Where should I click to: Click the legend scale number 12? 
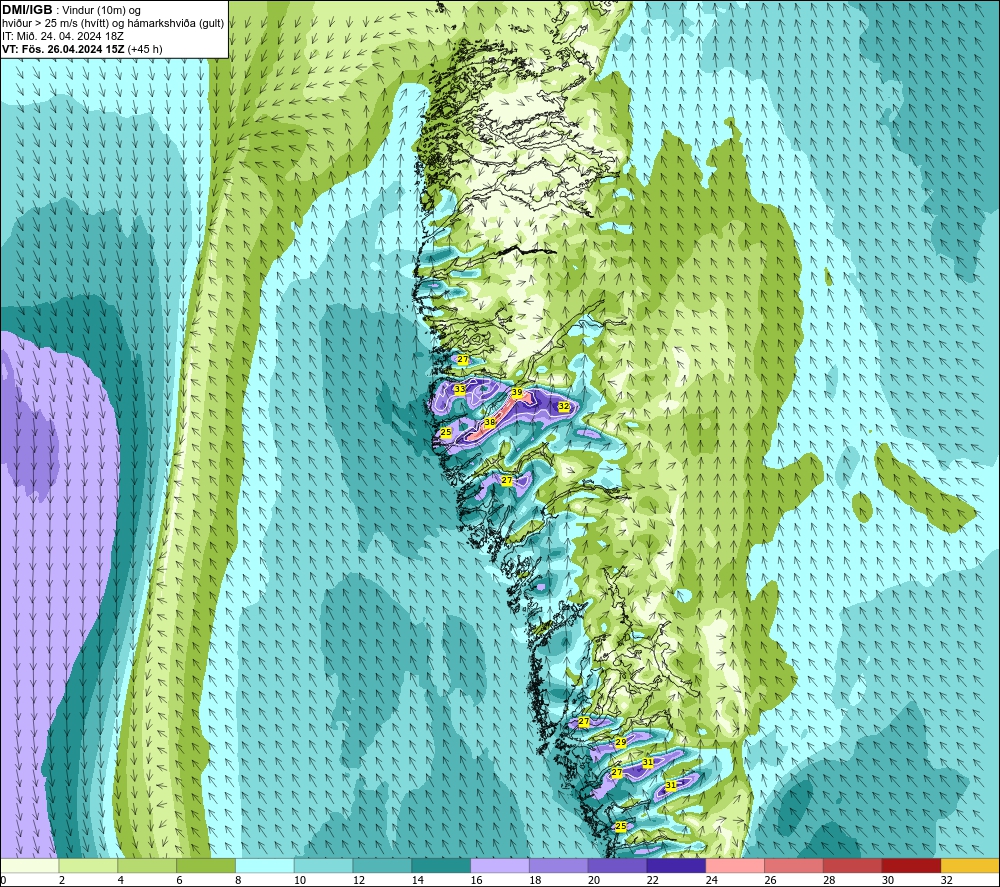(x=358, y=880)
